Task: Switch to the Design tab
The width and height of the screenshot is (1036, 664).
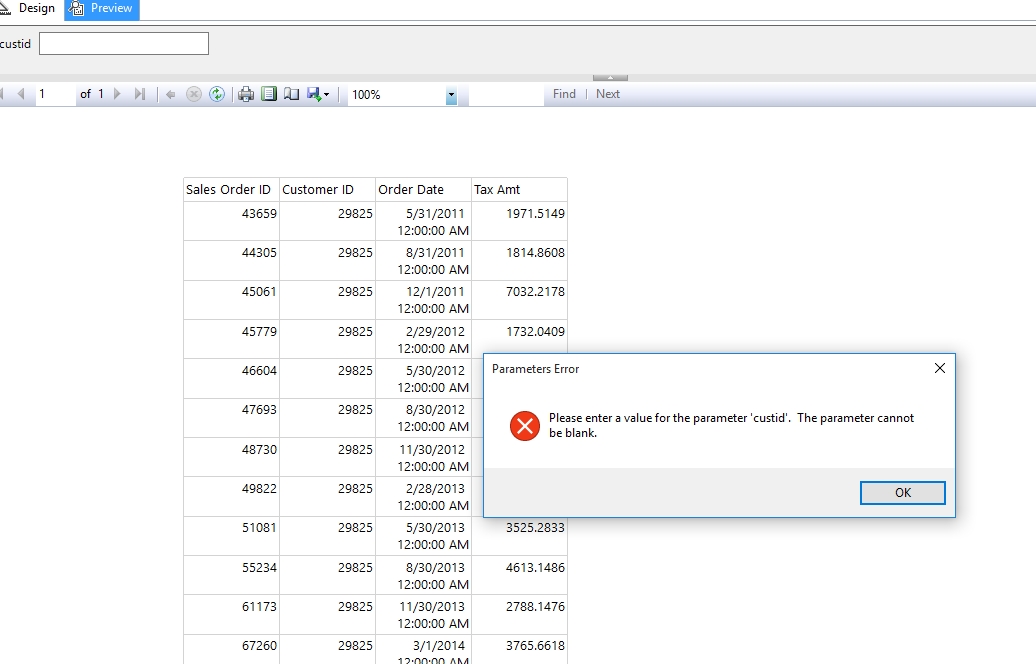Action: 29,8
